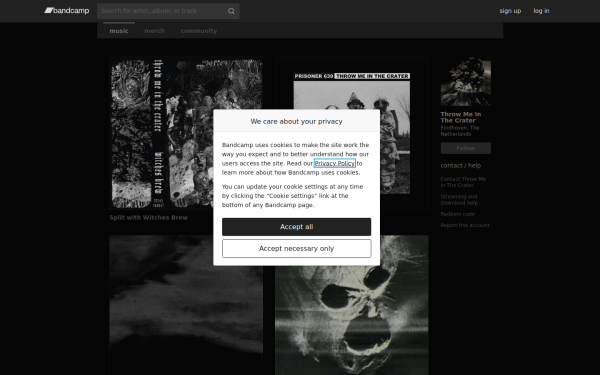Open the Split with Witches Brew title link

point(148,217)
